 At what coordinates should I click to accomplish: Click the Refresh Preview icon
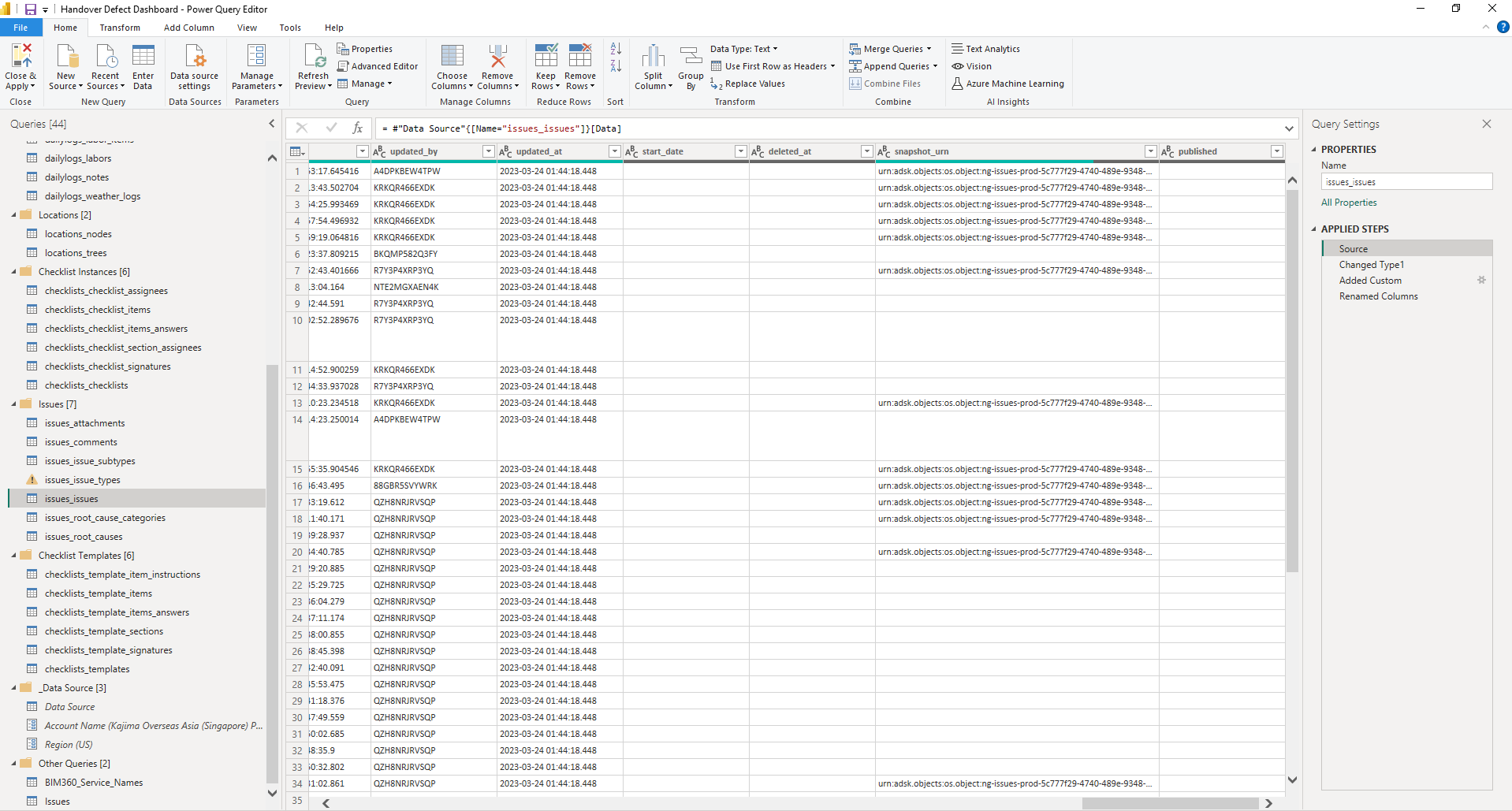click(x=313, y=57)
